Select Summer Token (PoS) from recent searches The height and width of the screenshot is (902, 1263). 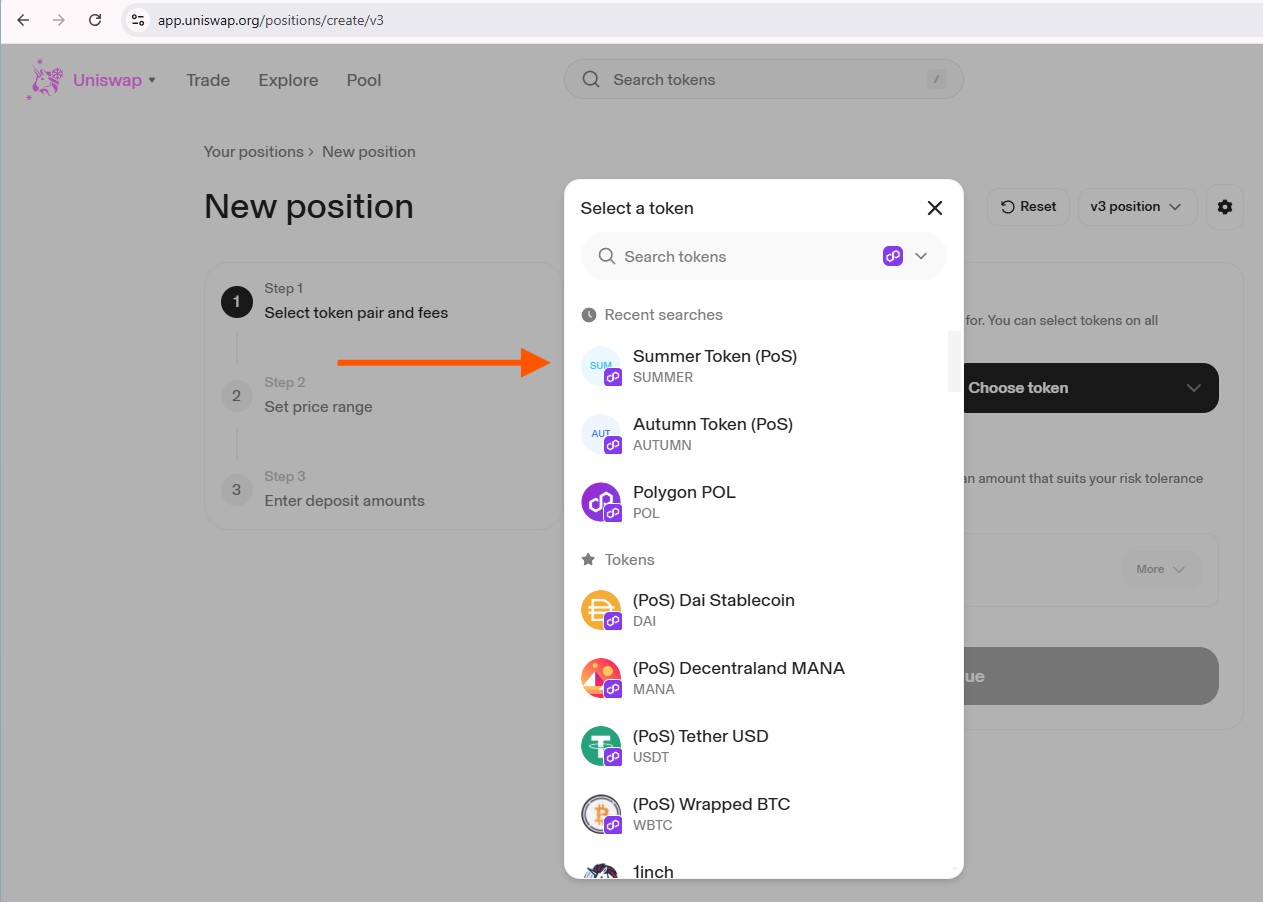(x=714, y=365)
